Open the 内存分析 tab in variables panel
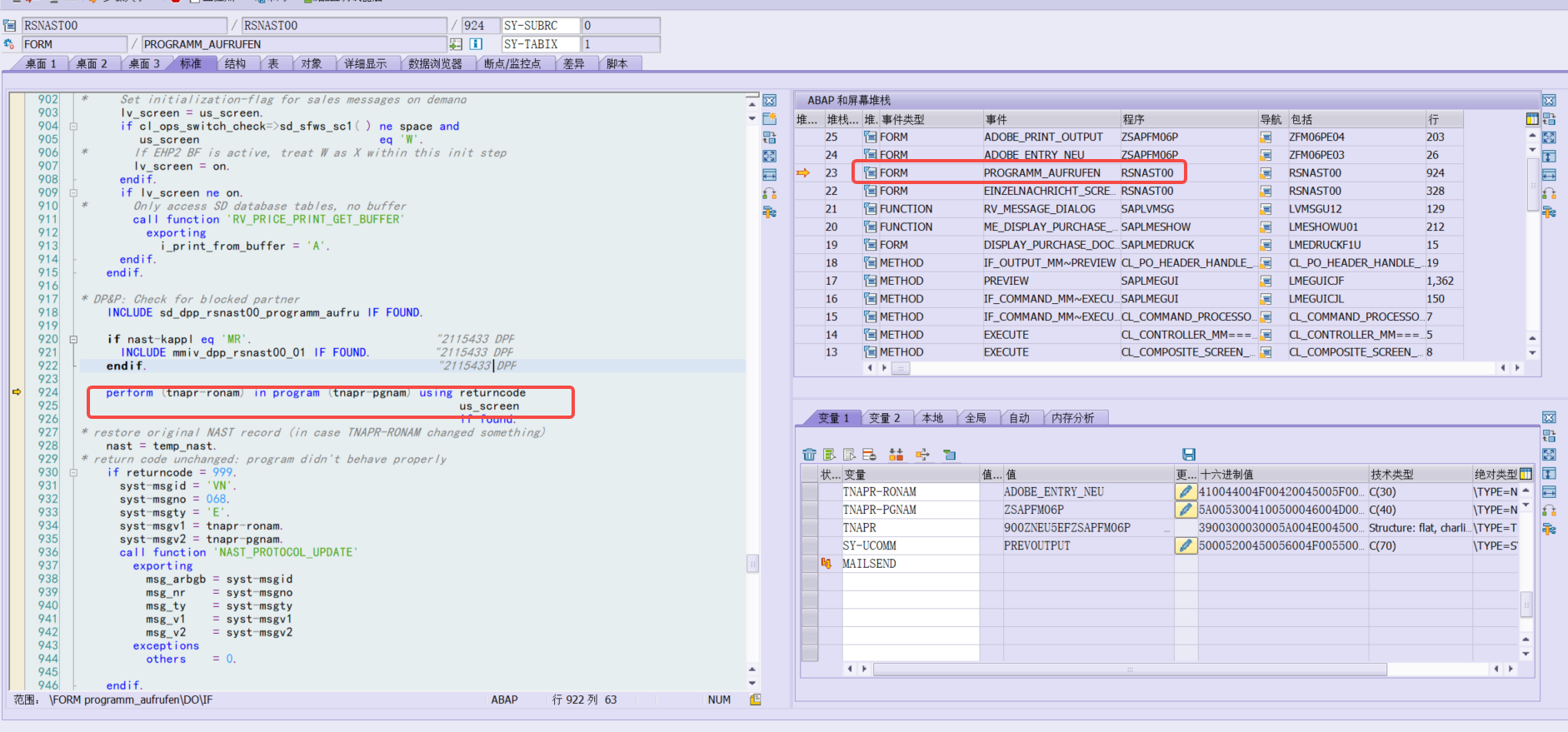The width and height of the screenshot is (1568, 732). pyautogui.click(x=1072, y=418)
